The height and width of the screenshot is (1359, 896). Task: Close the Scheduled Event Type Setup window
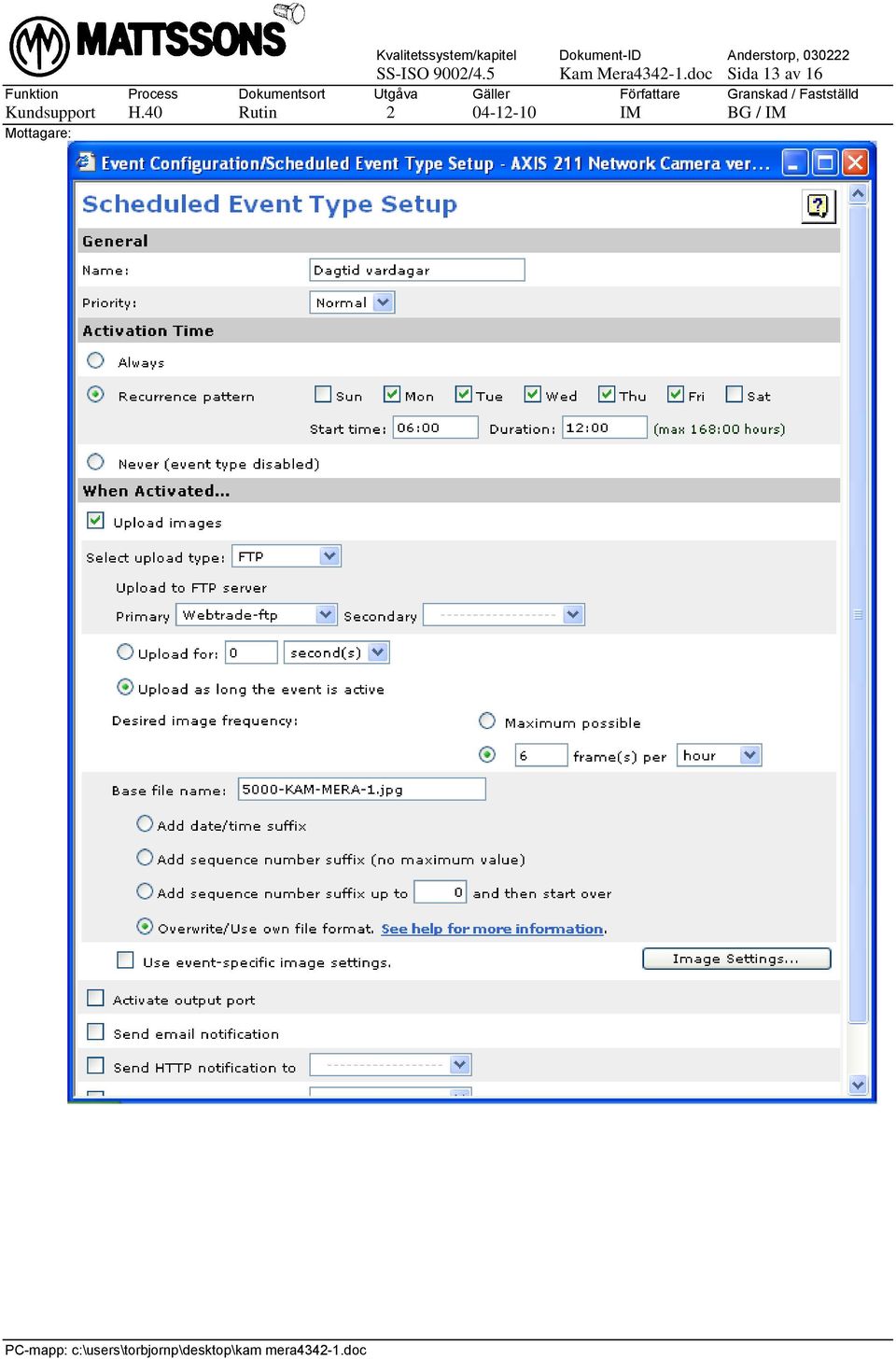855,163
